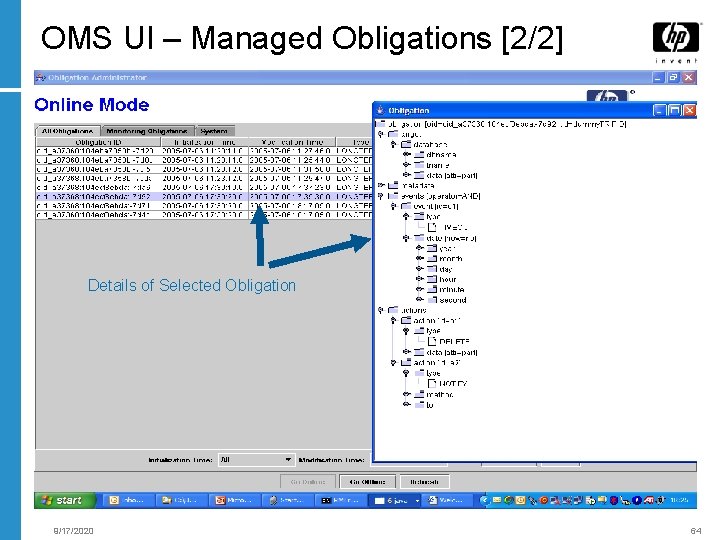Screen dimensions: 720x540
Task: Click the target folder icon
Action: coord(393,134)
